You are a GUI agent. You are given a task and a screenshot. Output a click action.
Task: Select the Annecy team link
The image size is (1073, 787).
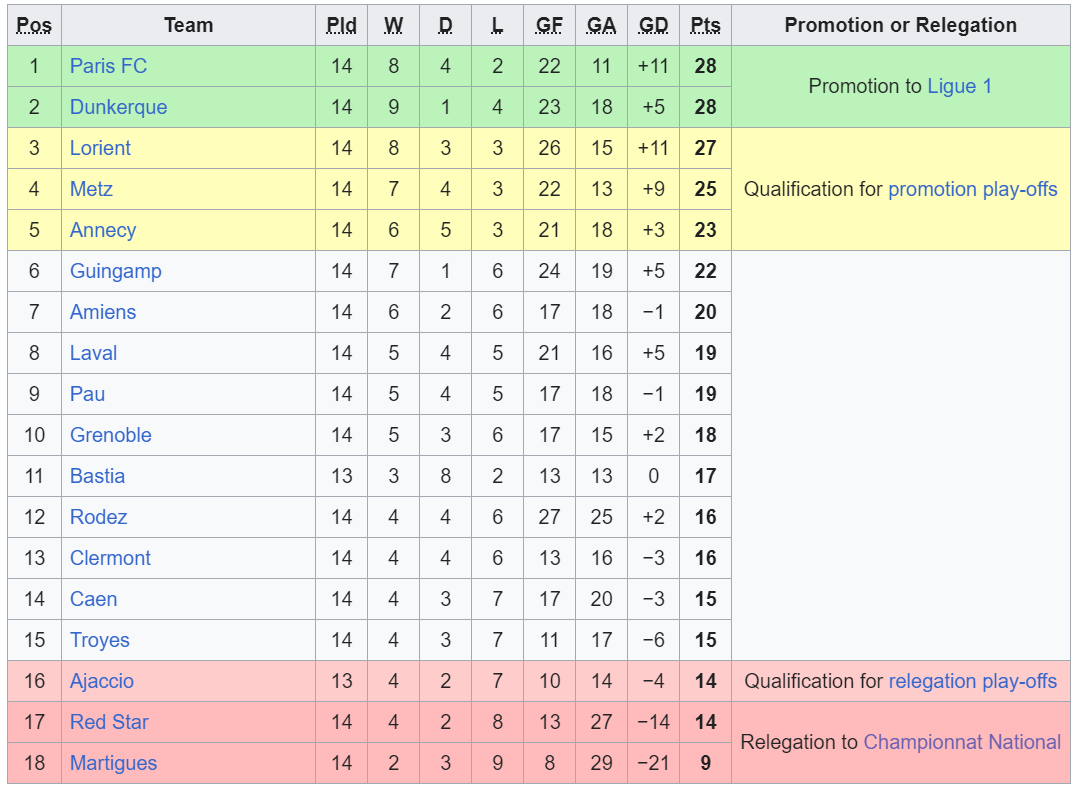point(103,231)
